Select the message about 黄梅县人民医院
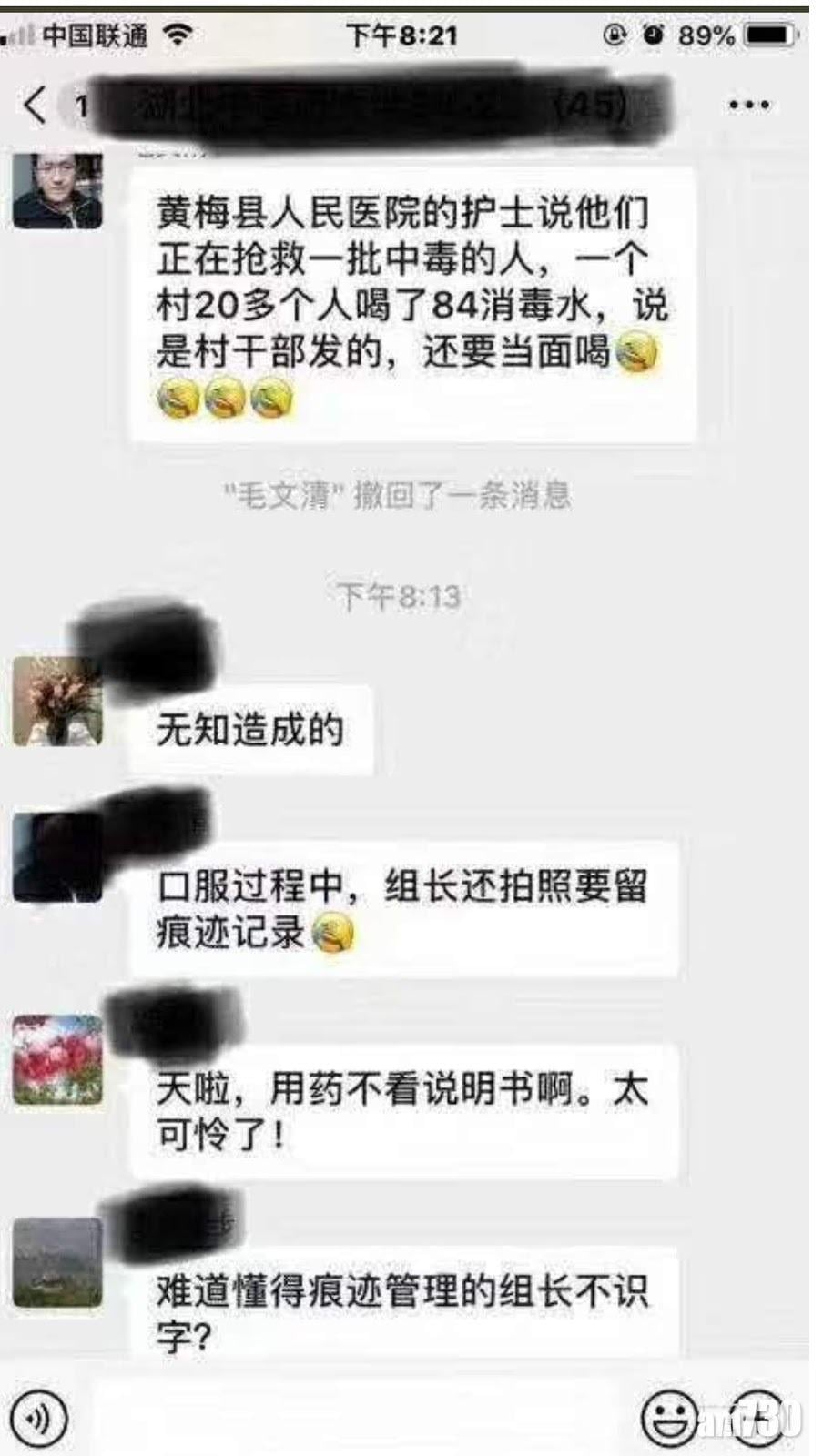 click(413, 304)
